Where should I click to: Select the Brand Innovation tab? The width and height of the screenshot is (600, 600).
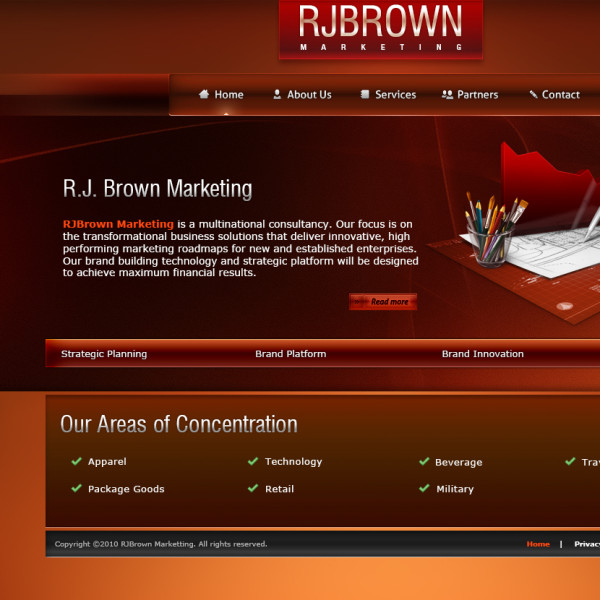tap(483, 354)
